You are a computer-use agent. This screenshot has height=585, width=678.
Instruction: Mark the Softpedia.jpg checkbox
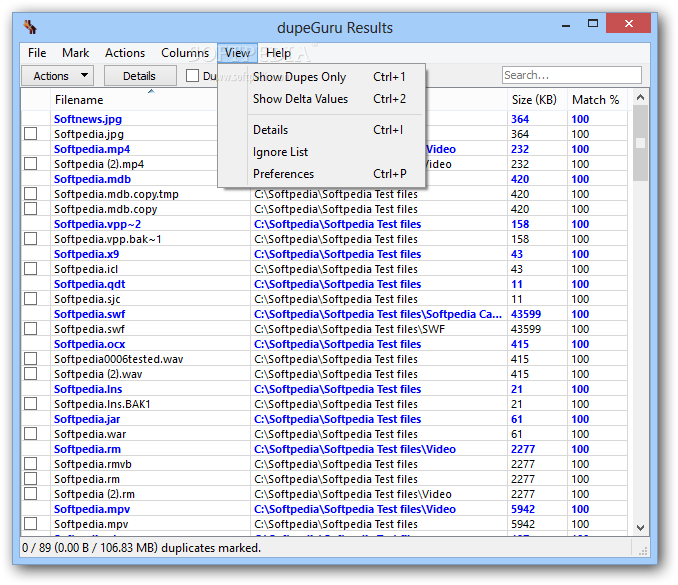pos(31,134)
